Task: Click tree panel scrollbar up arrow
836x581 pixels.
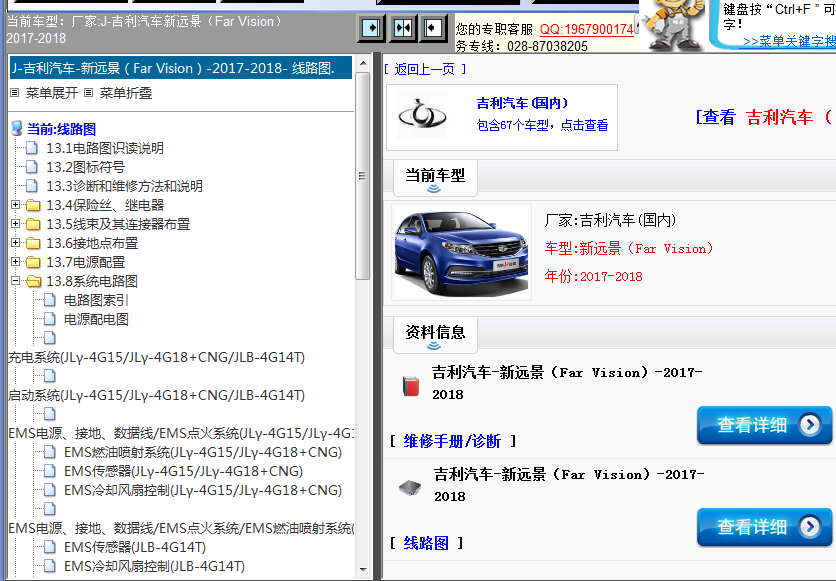Action: click(x=363, y=63)
